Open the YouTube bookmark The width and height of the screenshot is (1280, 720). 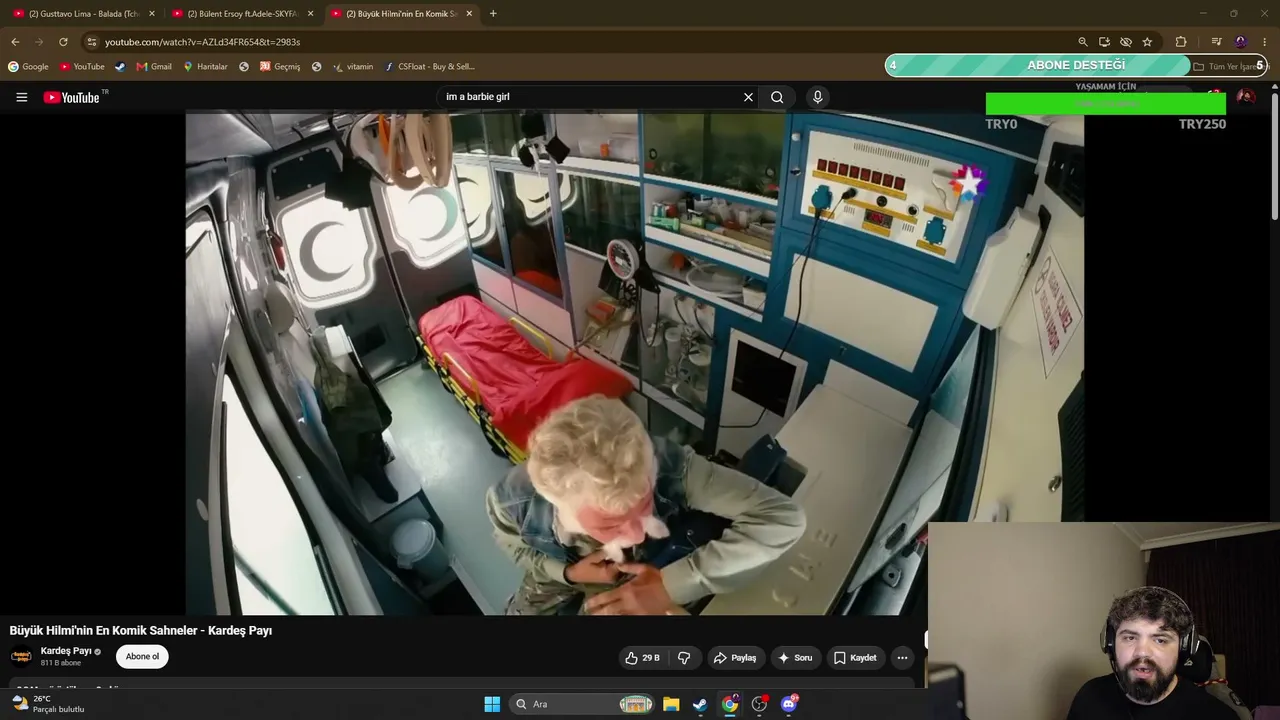tap(82, 67)
